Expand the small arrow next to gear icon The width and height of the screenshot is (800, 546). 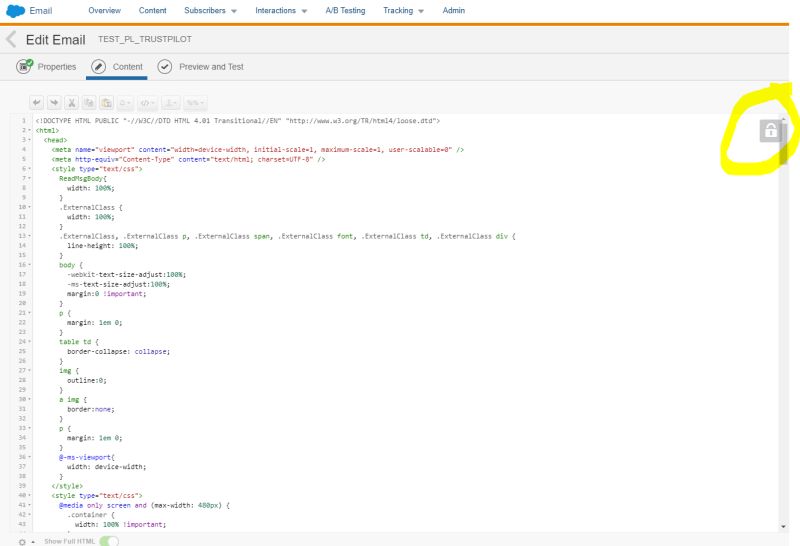pyautogui.click(x=33, y=542)
